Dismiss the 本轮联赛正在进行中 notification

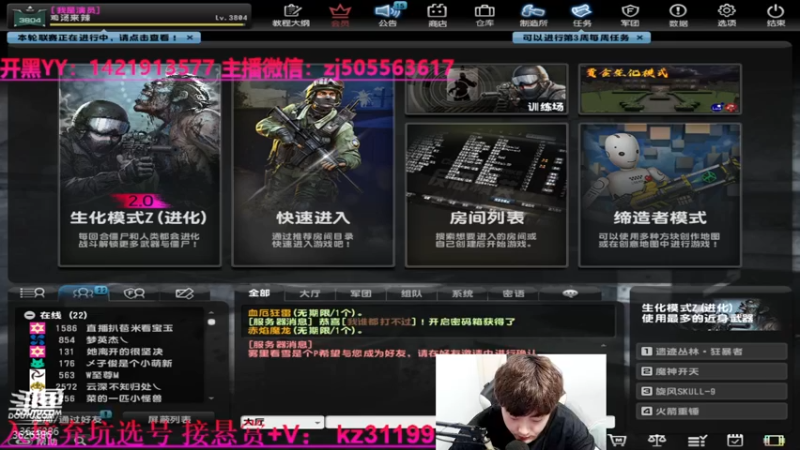(190, 38)
